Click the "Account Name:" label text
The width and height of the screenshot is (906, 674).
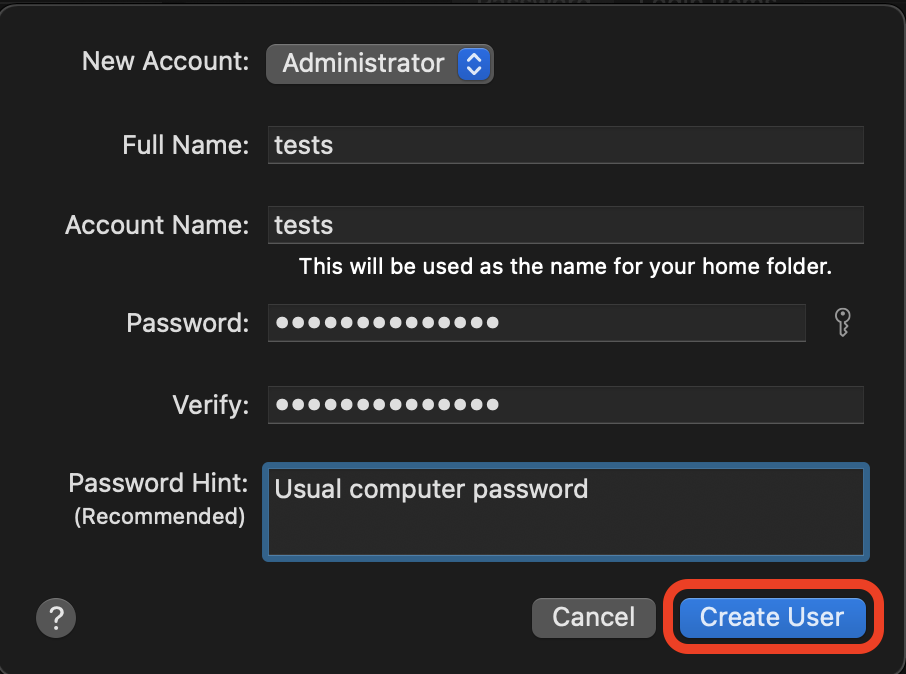(x=157, y=225)
